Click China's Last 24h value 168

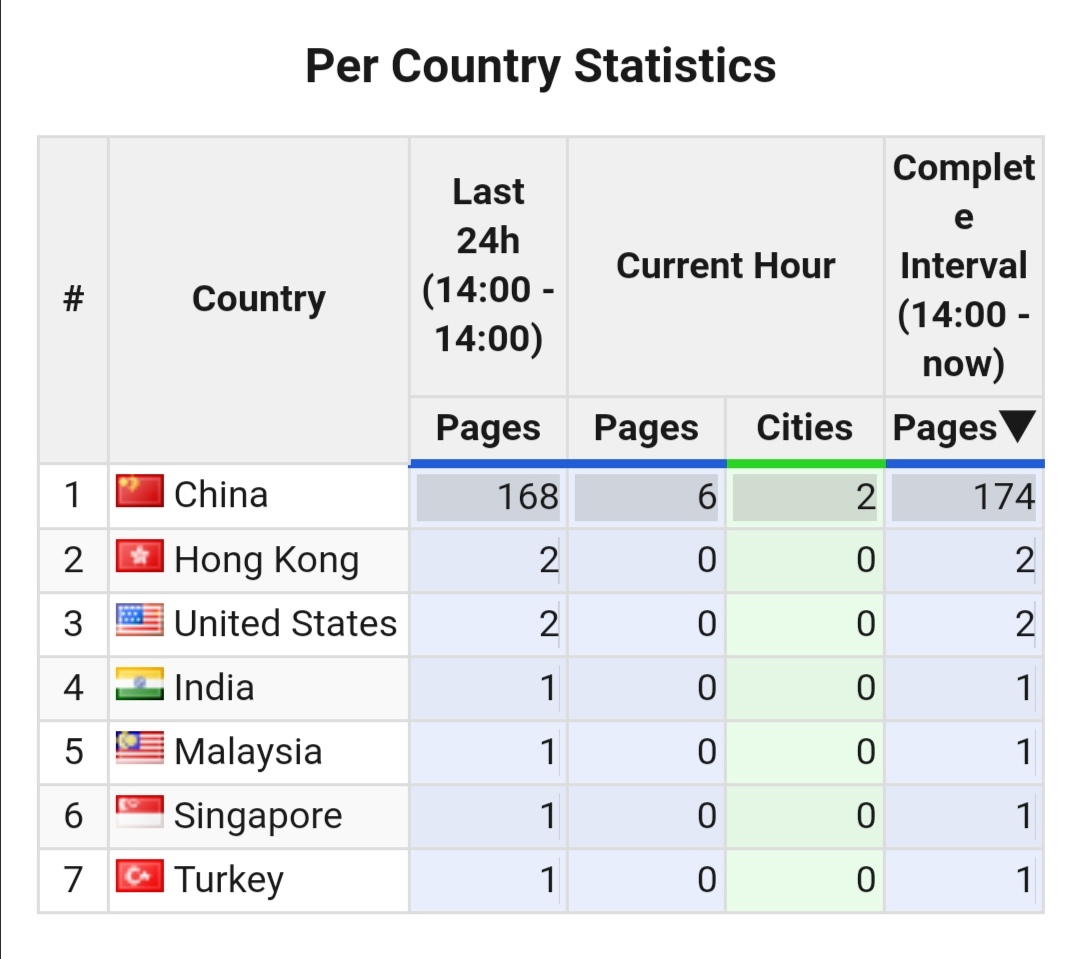click(528, 497)
